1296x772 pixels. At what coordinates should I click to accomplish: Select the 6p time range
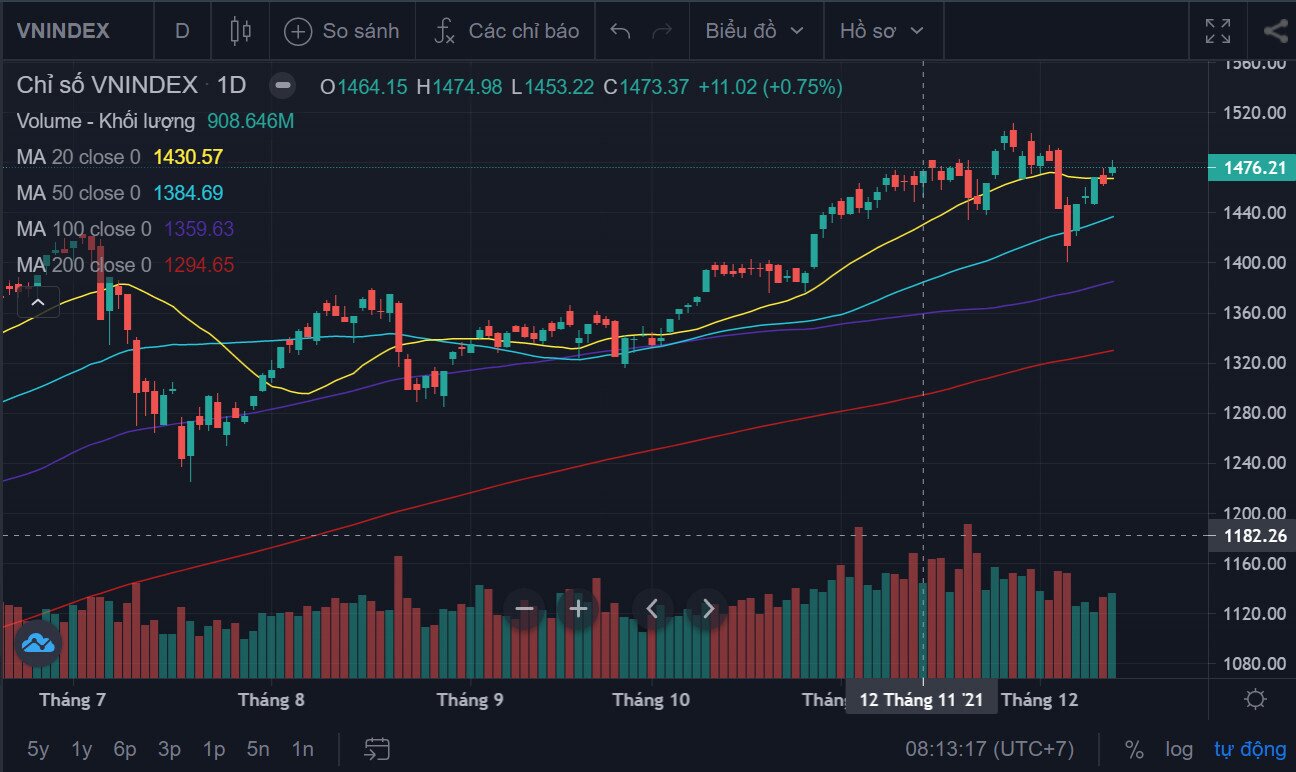125,749
